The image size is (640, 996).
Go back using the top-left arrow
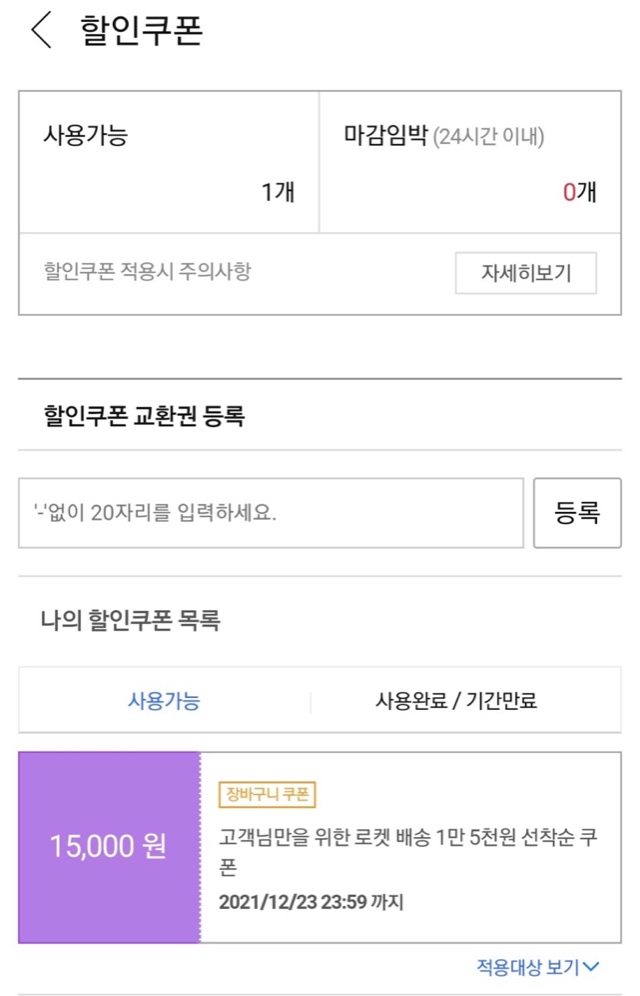[42, 31]
